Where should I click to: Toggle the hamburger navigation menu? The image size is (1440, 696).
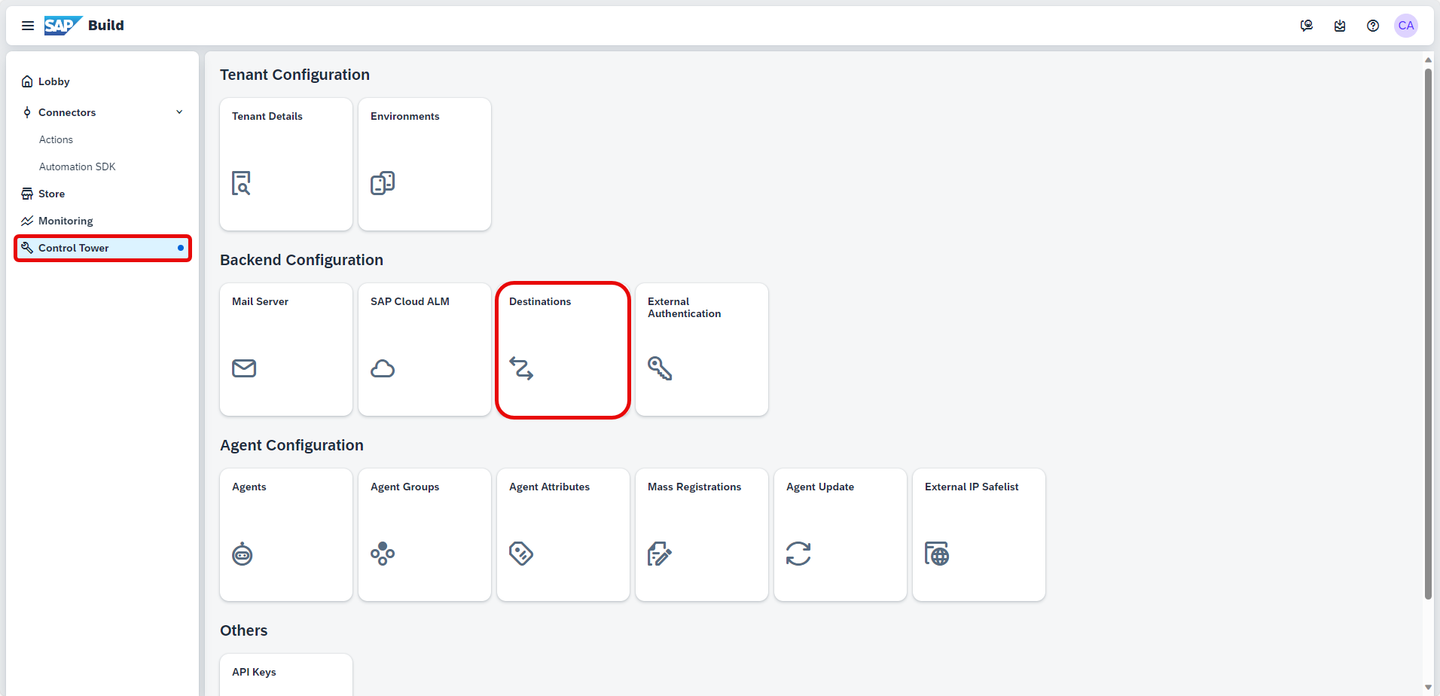coord(28,26)
